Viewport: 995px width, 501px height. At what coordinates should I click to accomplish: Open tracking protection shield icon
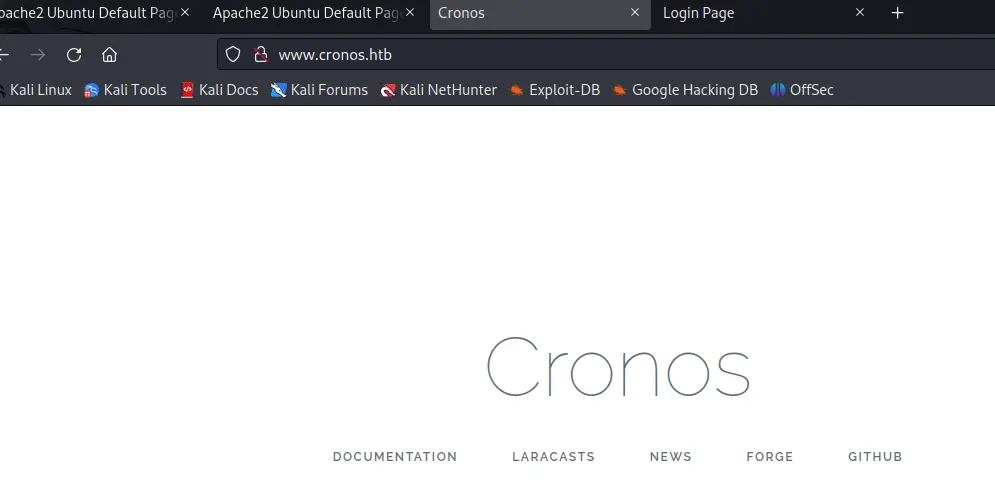[233, 55]
